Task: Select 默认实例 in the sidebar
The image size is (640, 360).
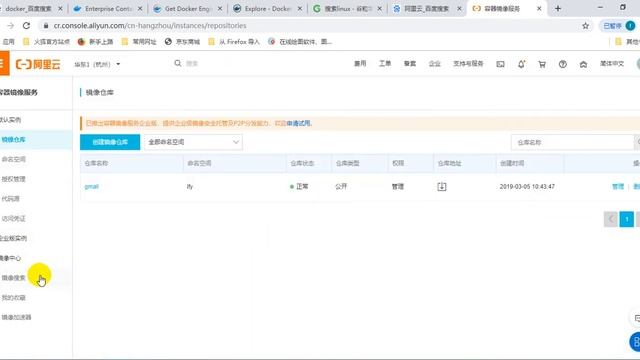Action: pyautogui.click(x=11, y=120)
